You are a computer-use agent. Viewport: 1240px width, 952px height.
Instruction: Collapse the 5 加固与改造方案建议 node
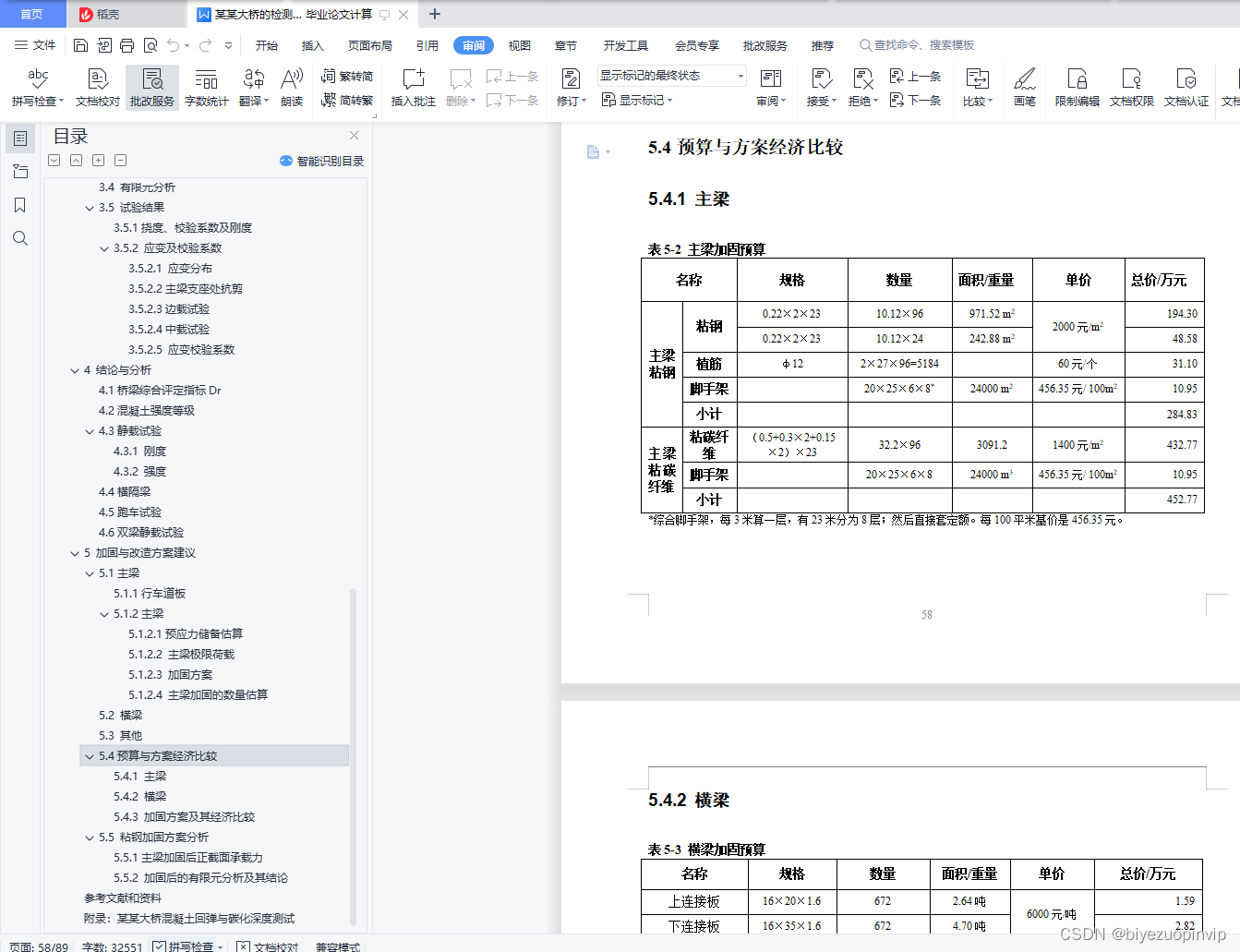[x=75, y=553]
